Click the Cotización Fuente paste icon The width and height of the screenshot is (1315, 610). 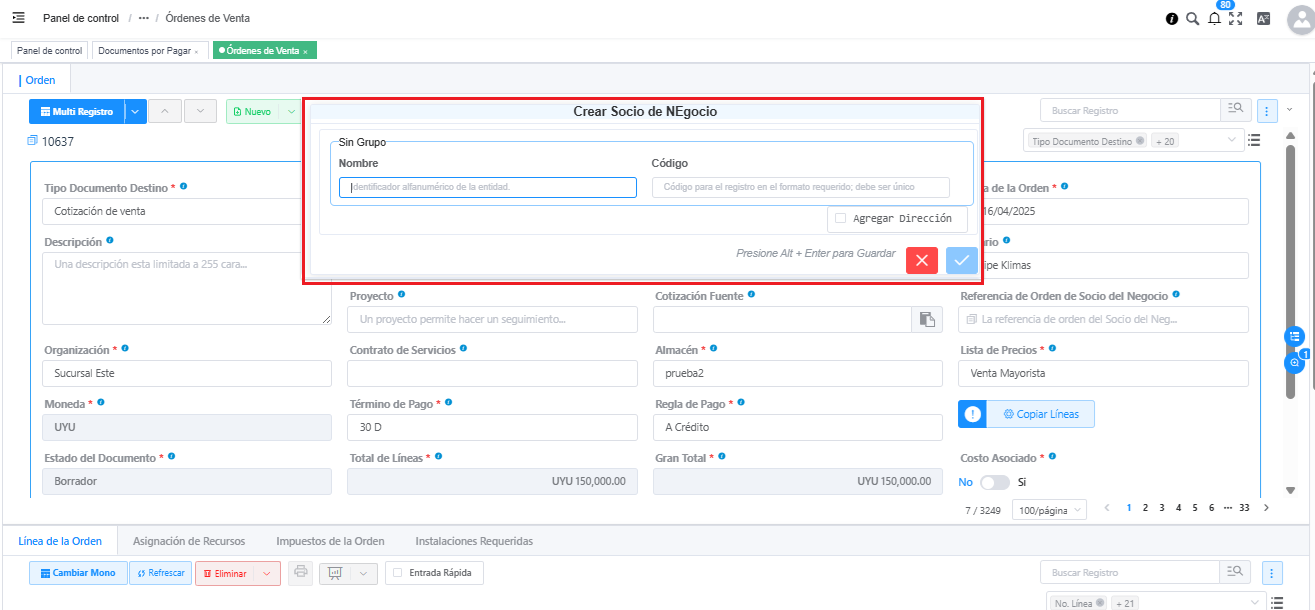click(927, 320)
